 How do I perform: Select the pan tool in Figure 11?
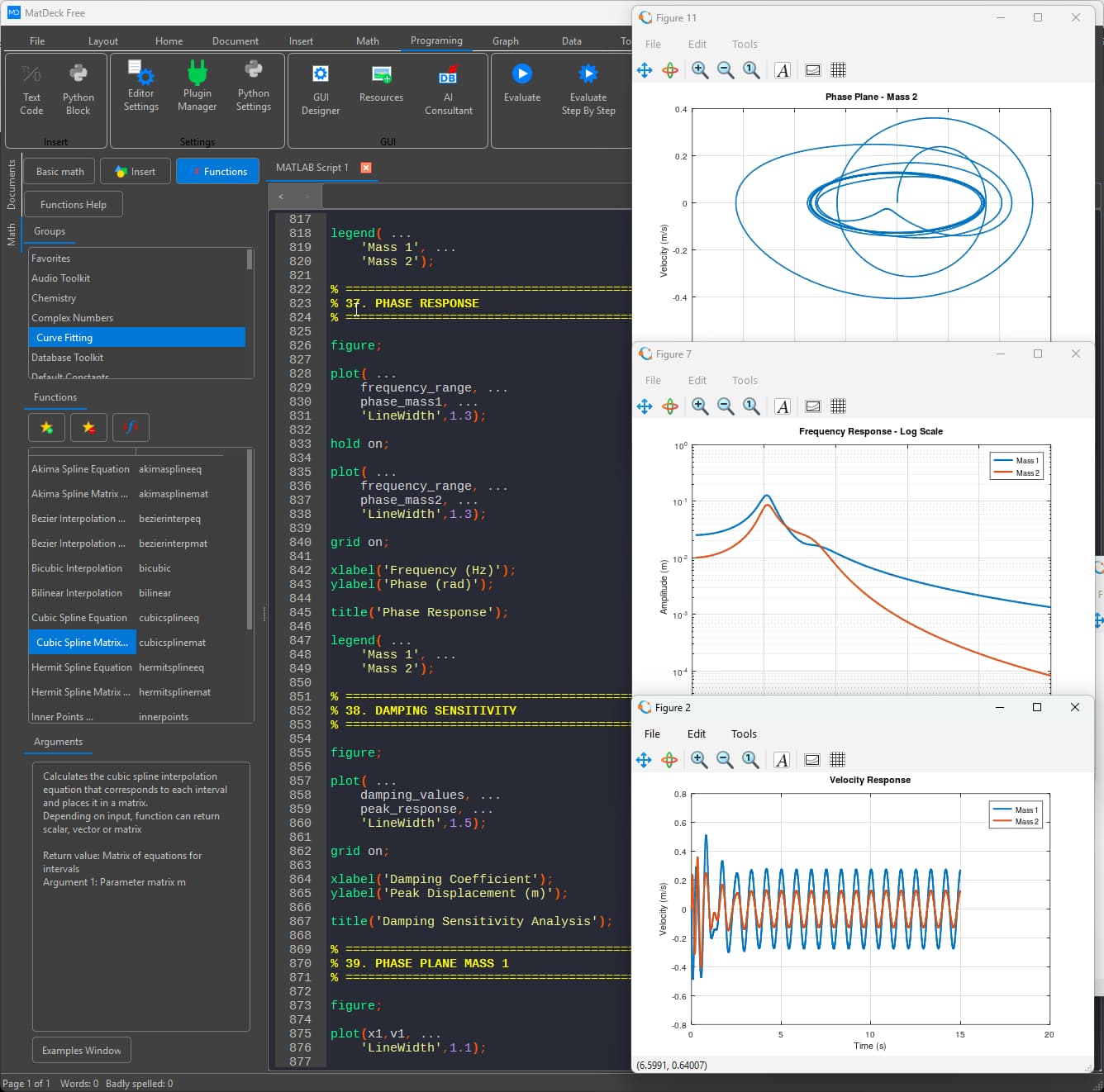click(645, 70)
